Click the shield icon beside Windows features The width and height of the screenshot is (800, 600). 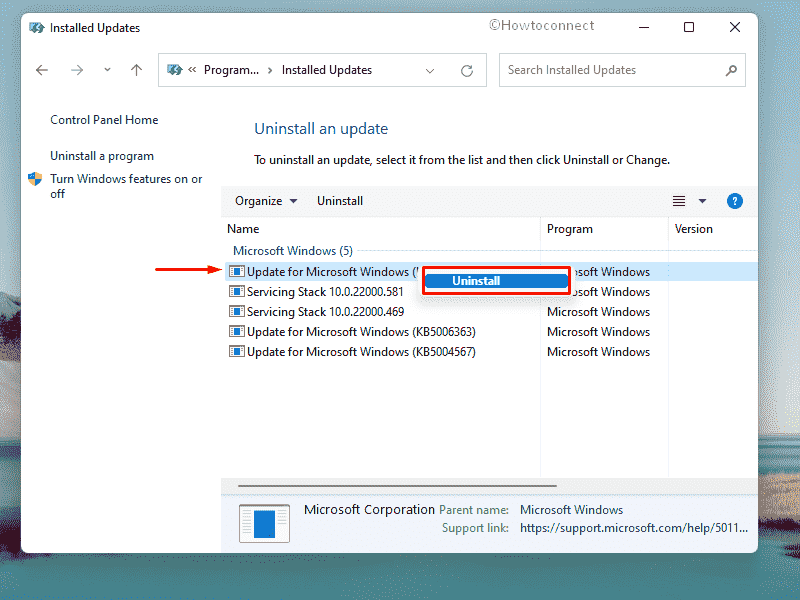35,179
